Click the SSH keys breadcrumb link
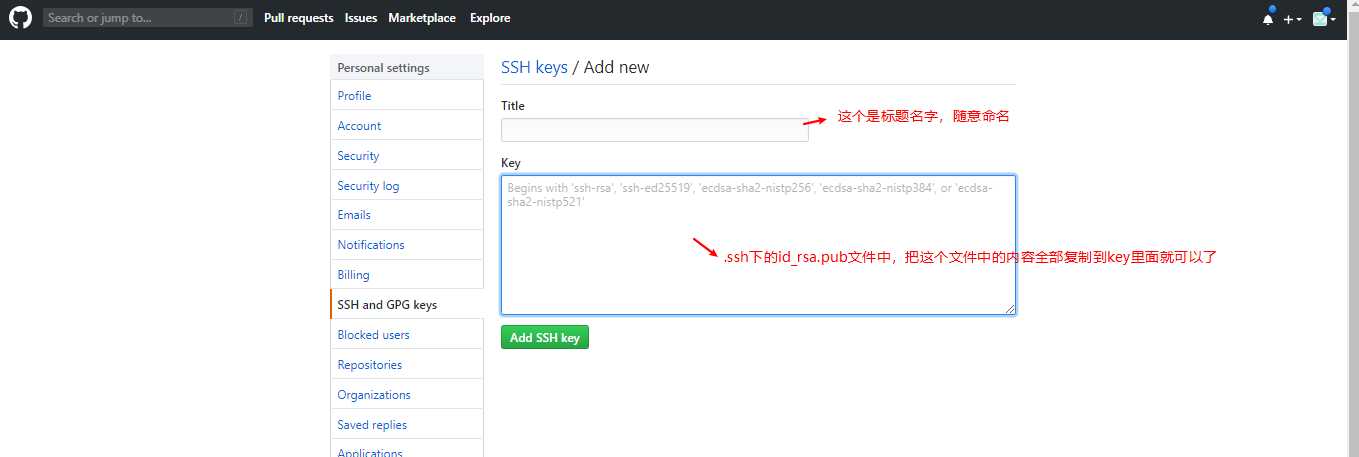This screenshot has height=457, width=1359. pos(534,68)
